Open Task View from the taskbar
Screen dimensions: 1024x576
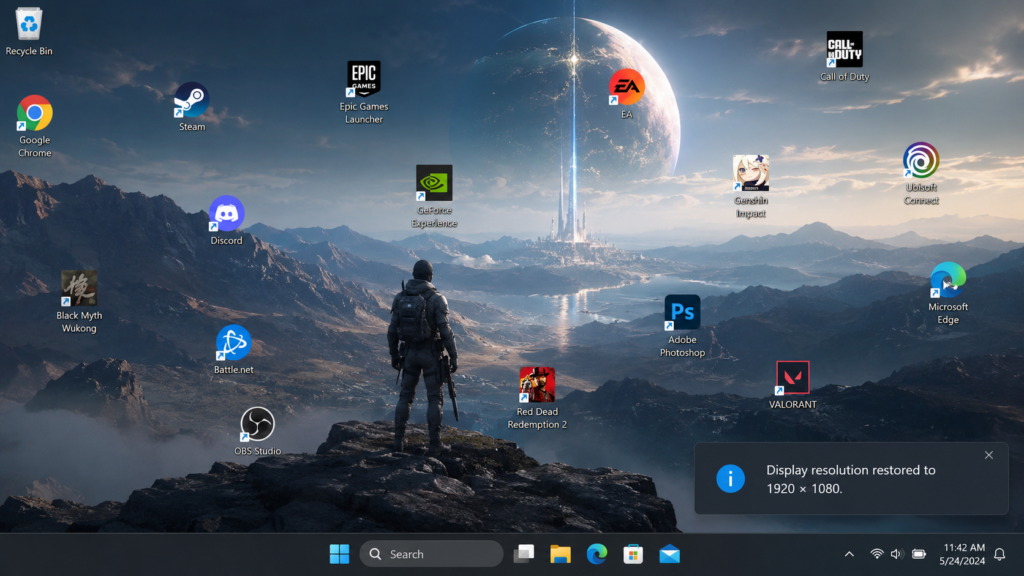click(524, 554)
